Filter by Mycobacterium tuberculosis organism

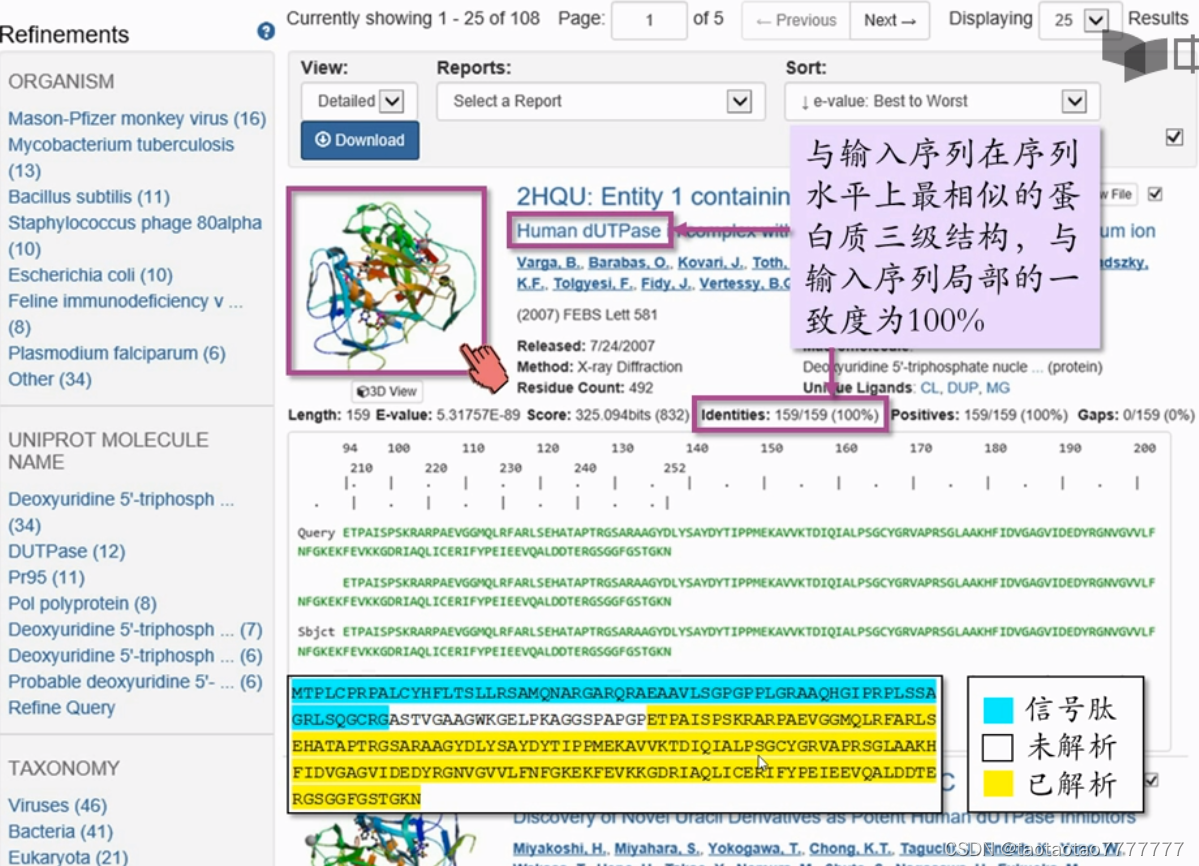click(x=121, y=157)
